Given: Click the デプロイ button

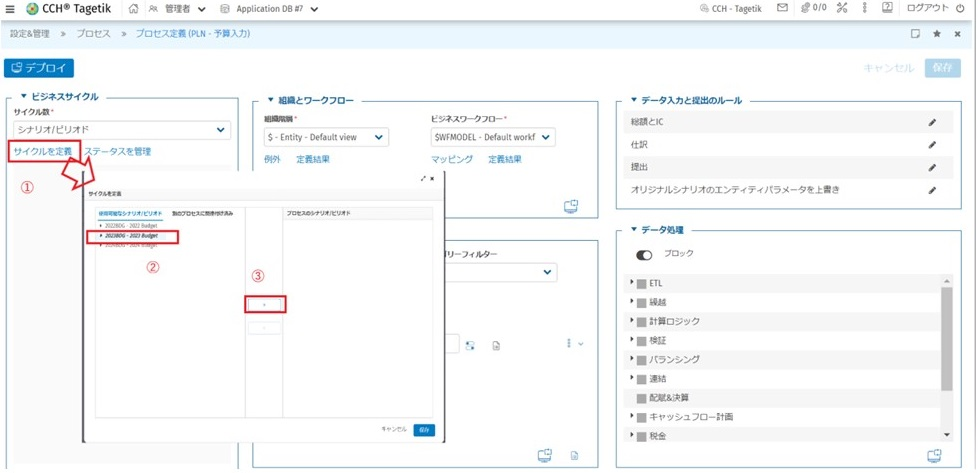Looking at the screenshot, I should 39,68.
